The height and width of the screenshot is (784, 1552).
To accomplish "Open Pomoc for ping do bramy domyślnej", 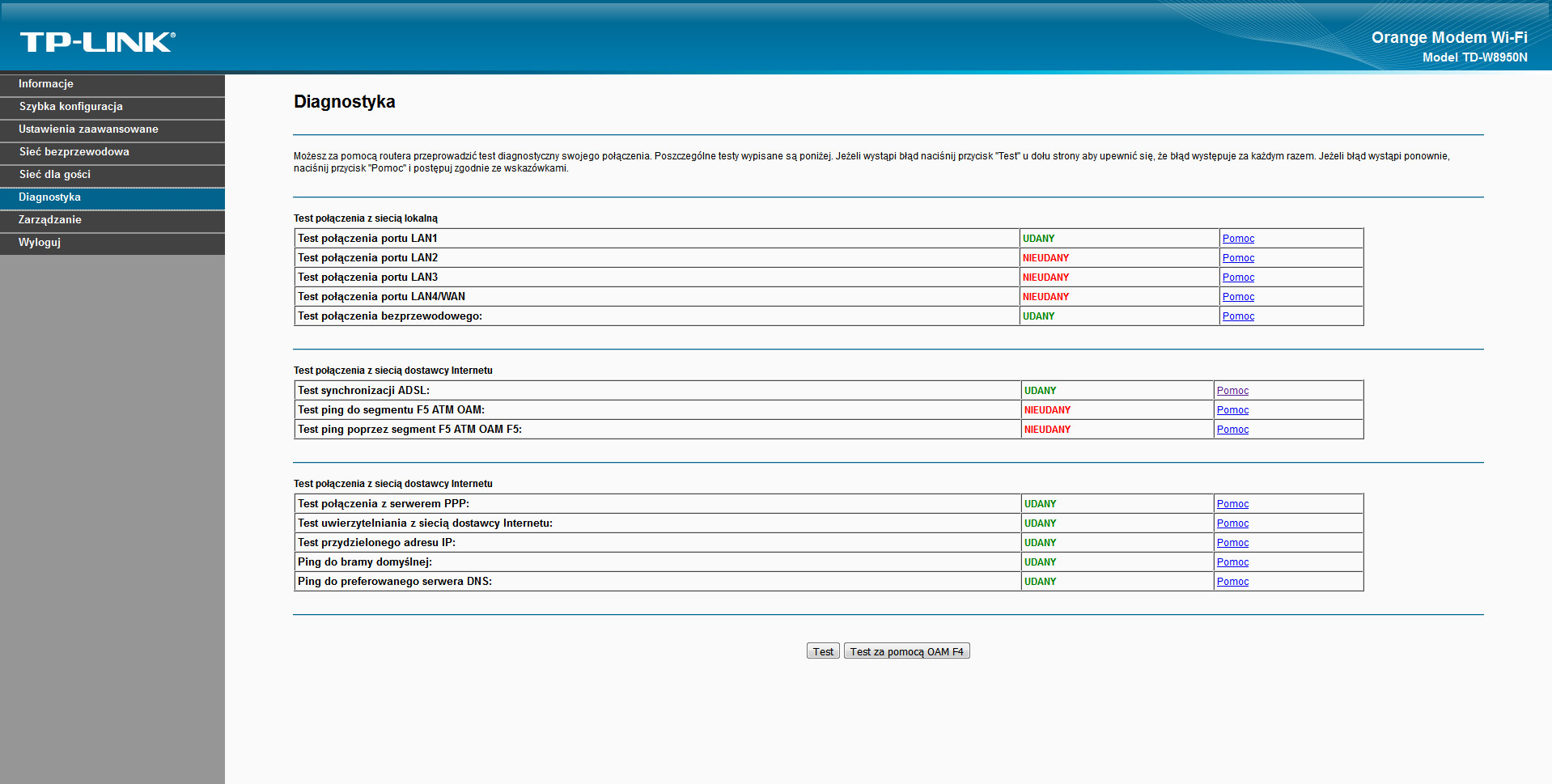I will coord(1232,562).
